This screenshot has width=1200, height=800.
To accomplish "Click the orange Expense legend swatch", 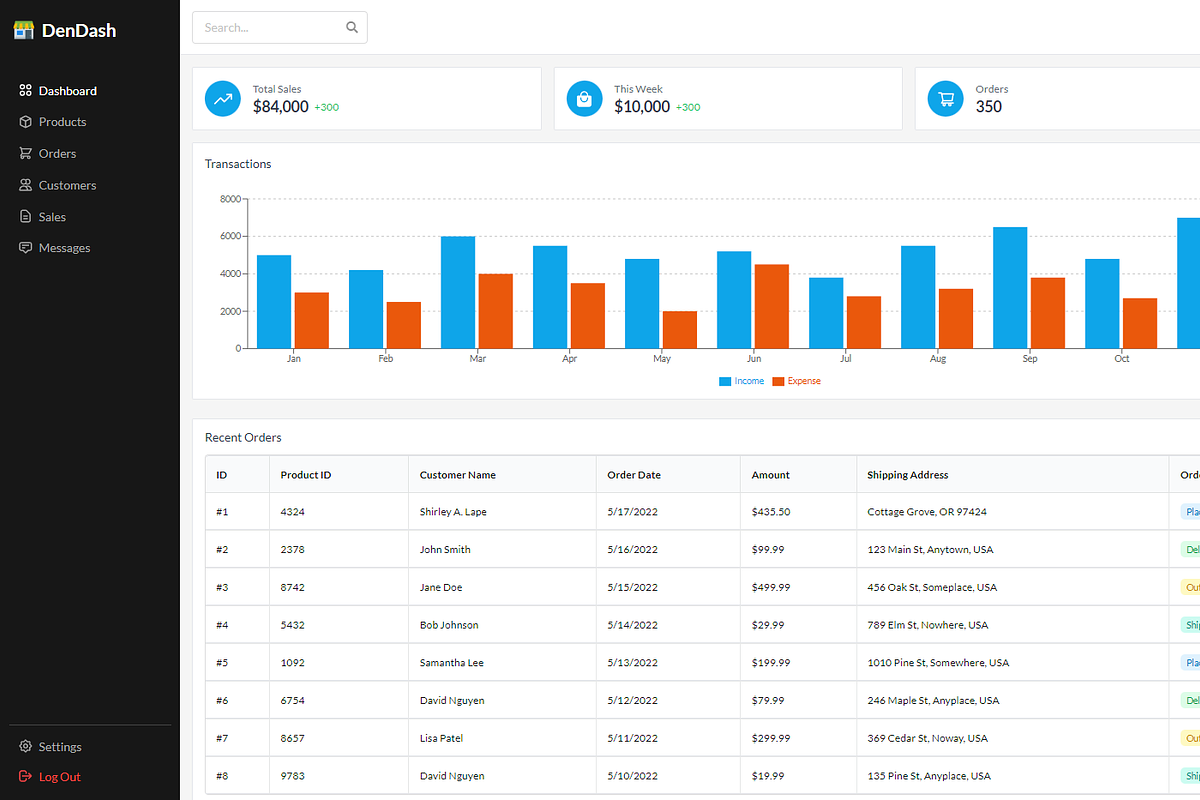I will [778, 381].
